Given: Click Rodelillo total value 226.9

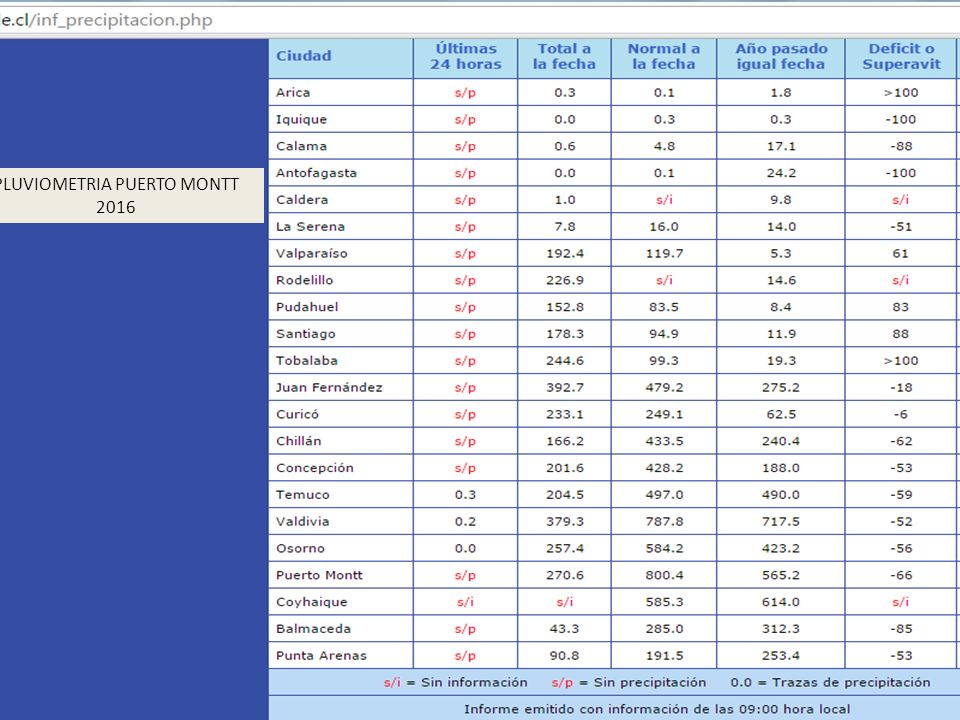Looking at the screenshot, I should click(x=564, y=280).
